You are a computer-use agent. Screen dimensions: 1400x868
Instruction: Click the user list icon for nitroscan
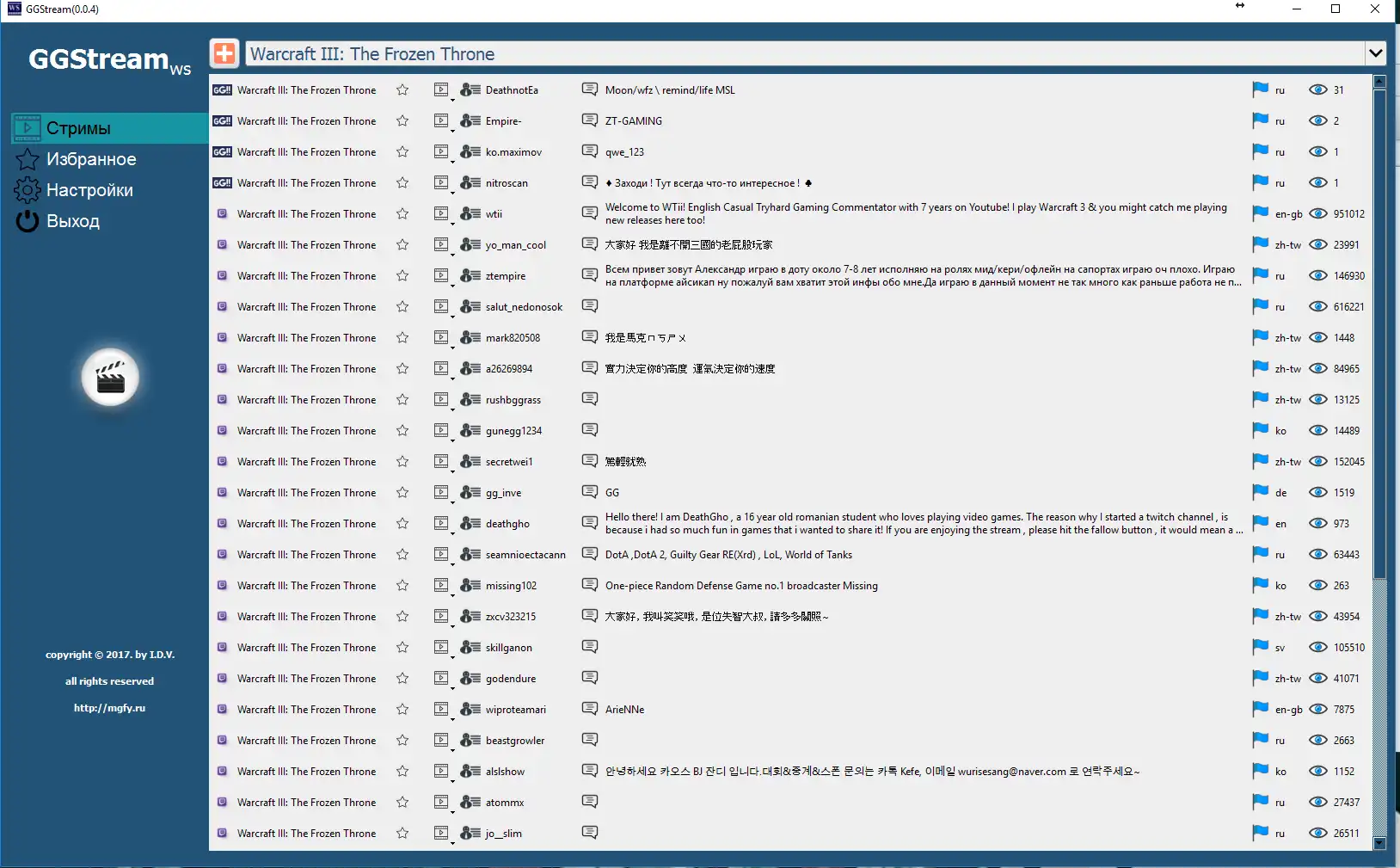470,182
